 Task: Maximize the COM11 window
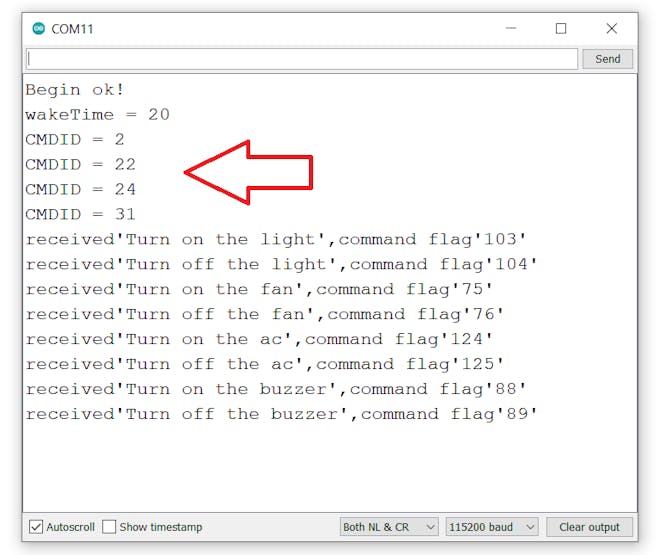coord(561,28)
